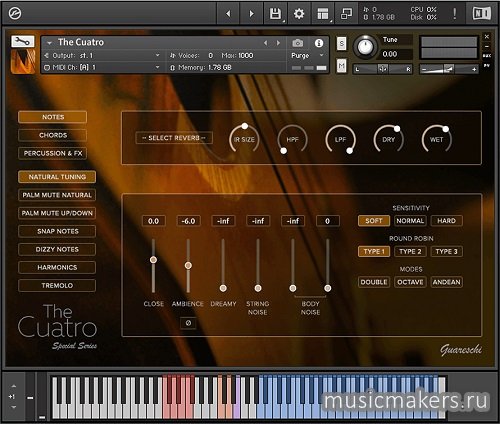Select SNAP NOTES articulation

57,231
